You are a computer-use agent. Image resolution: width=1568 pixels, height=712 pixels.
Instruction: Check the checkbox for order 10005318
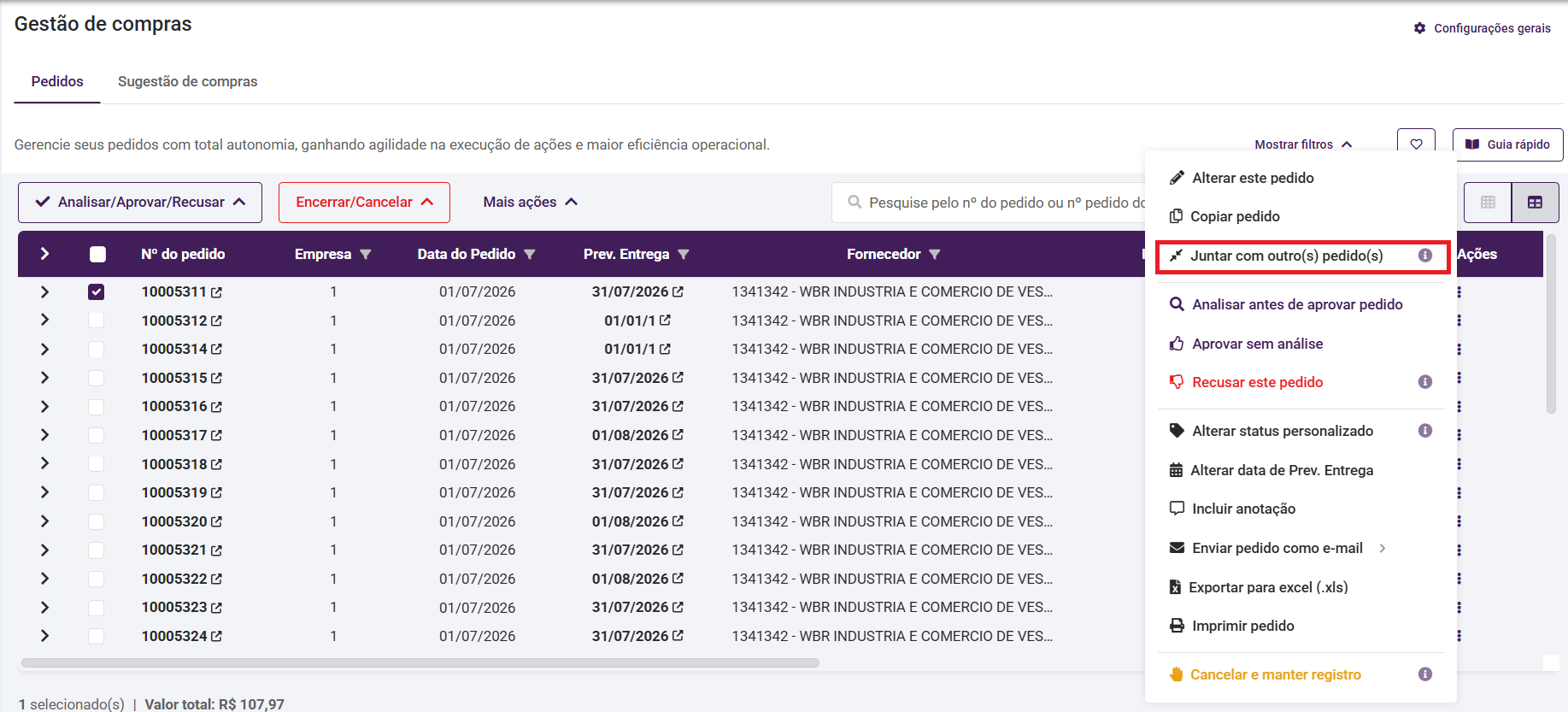tap(96, 464)
